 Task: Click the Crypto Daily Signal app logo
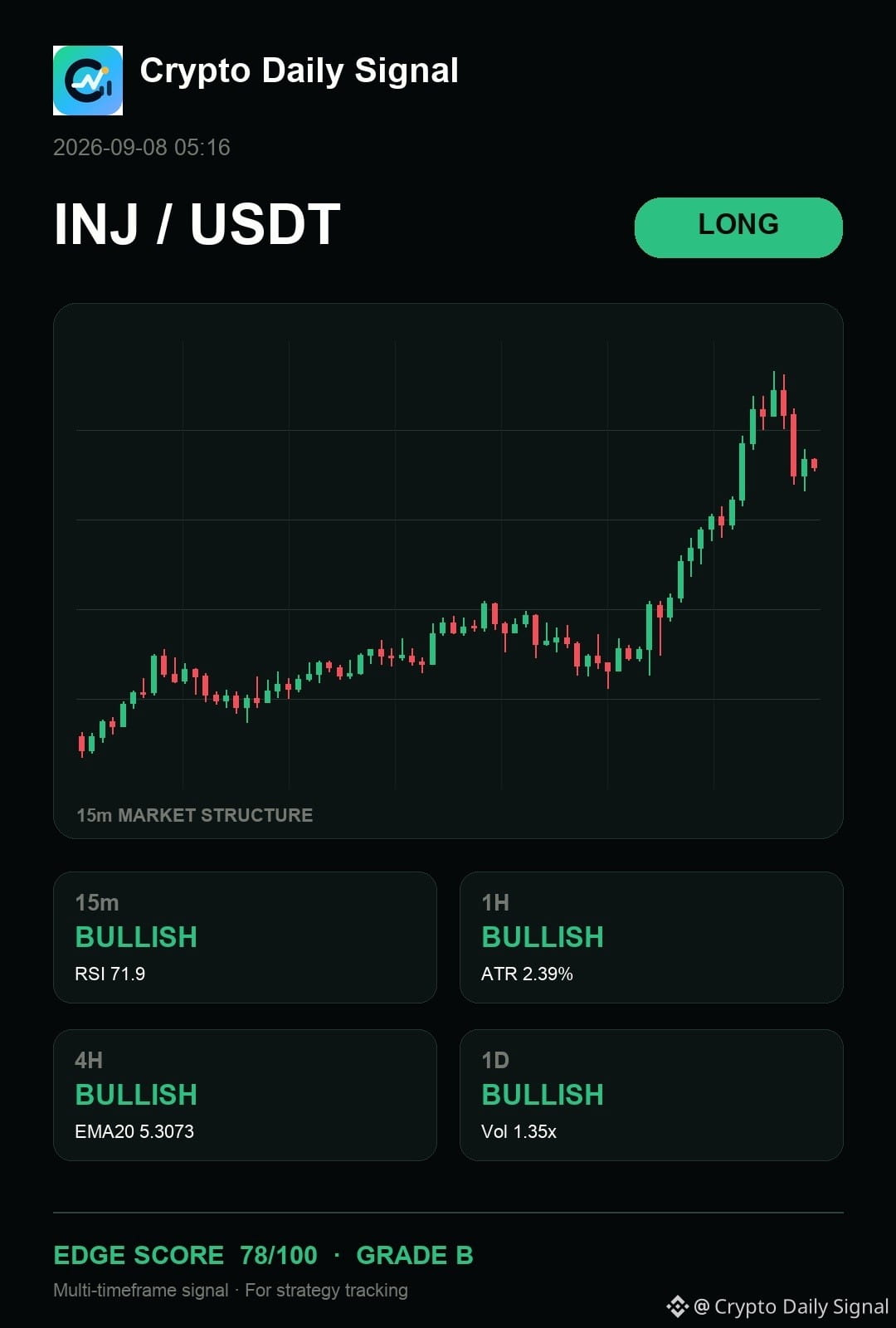point(88,81)
